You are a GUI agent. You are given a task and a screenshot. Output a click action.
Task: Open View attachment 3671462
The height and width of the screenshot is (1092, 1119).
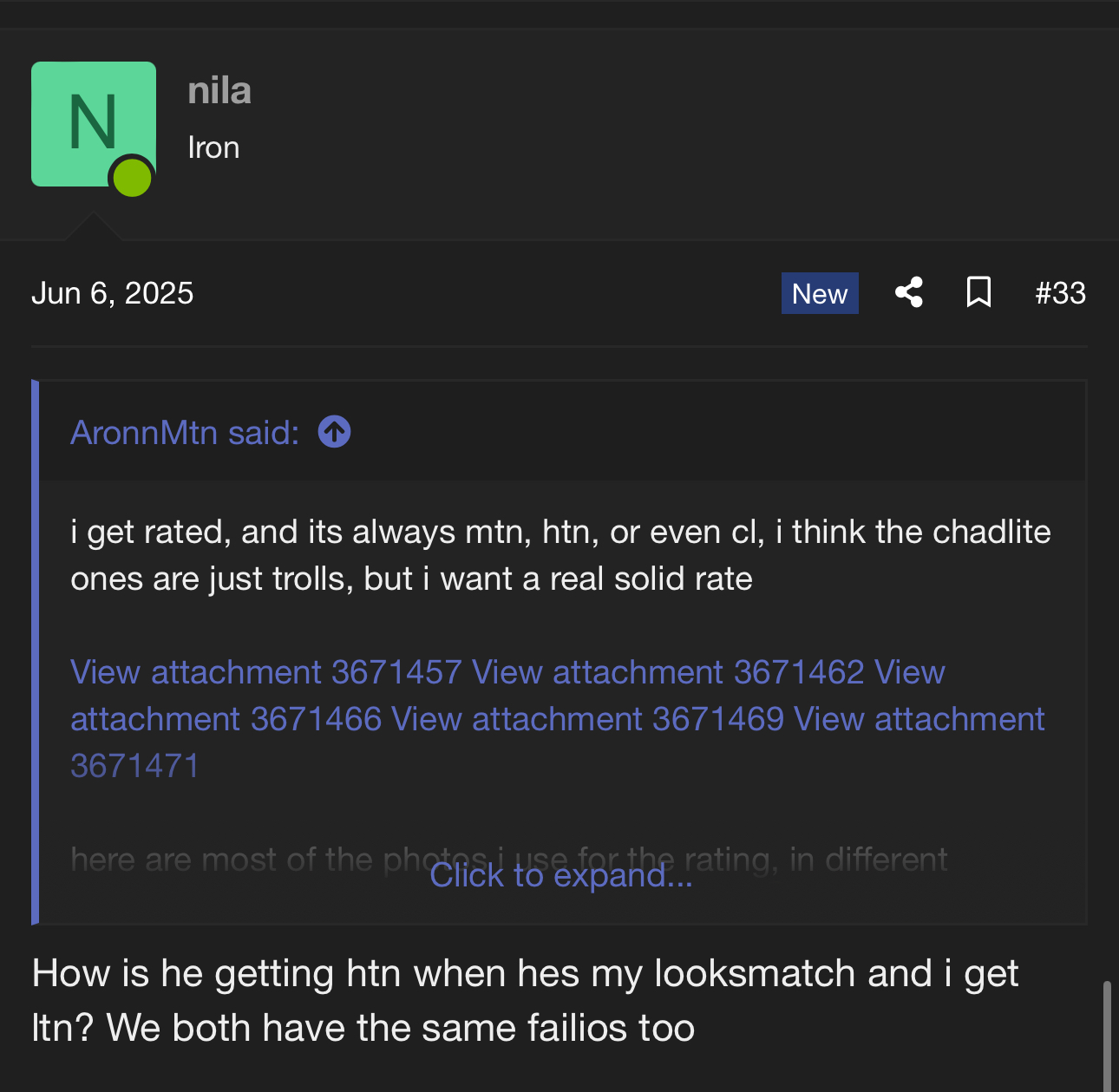pyautogui.click(x=668, y=672)
